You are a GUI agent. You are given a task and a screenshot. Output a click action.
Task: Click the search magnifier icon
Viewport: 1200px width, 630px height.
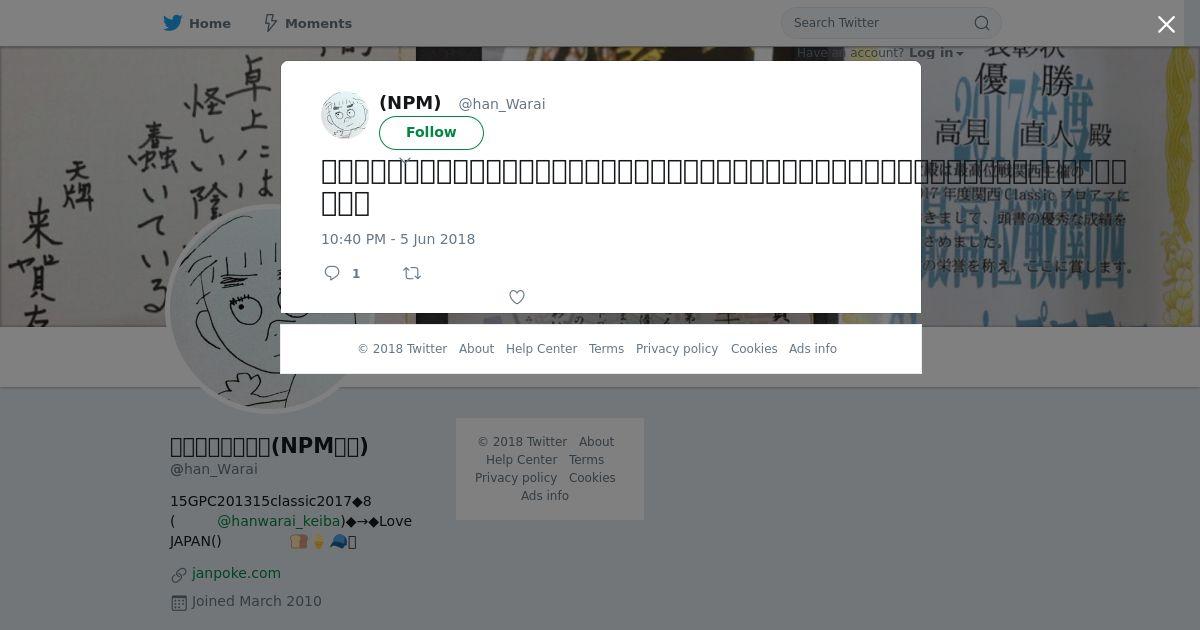tap(982, 23)
